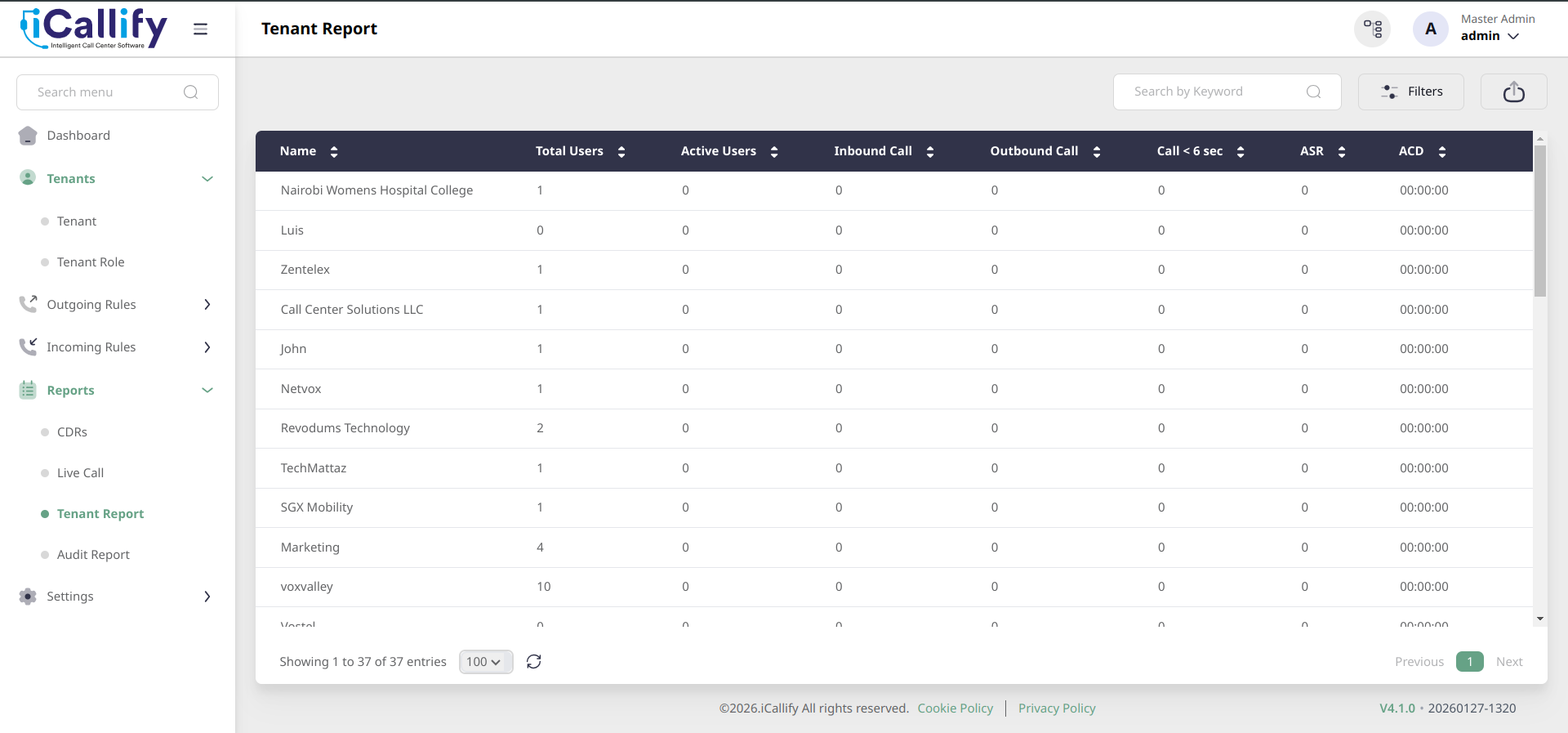
Task: Click the hamburger menu toggle icon
Action: pos(200,29)
